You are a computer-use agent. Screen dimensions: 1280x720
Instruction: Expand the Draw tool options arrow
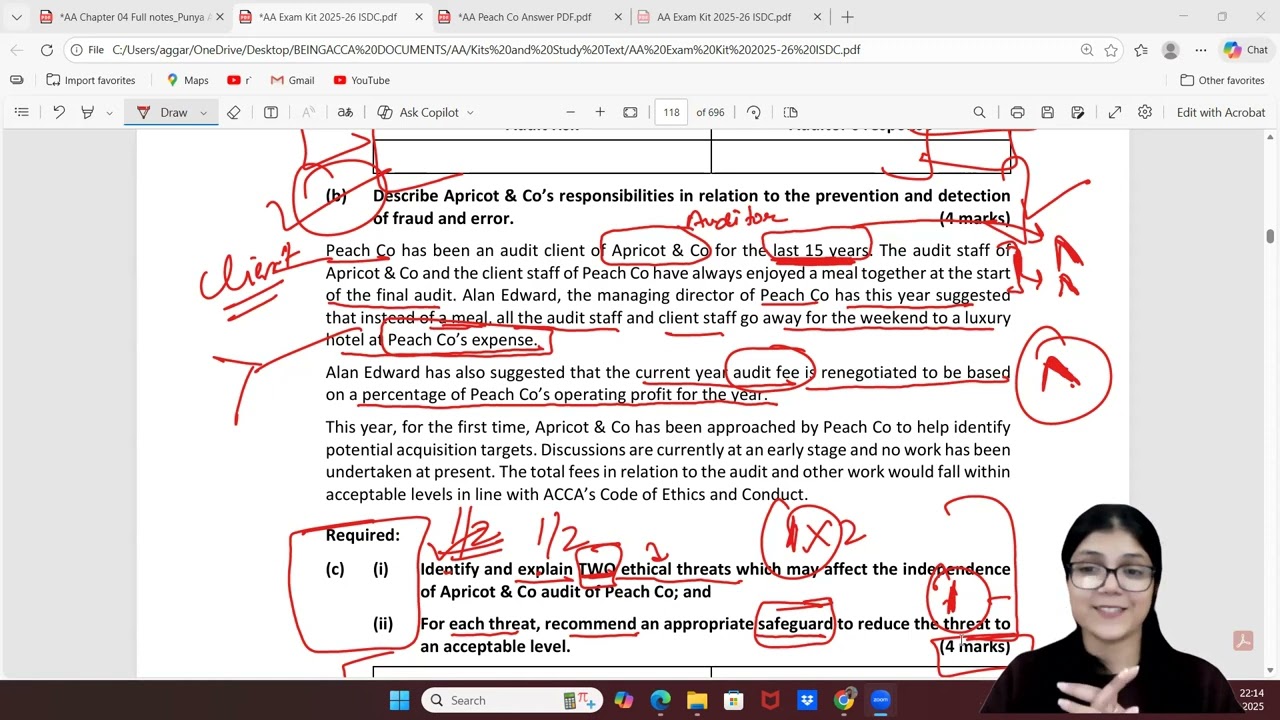tap(203, 112)
